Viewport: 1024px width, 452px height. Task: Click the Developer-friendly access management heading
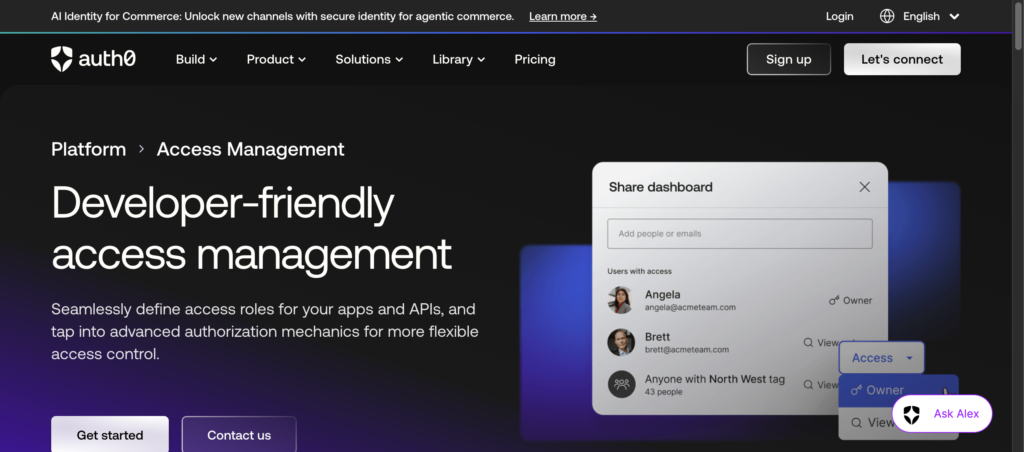pos(251,229)
